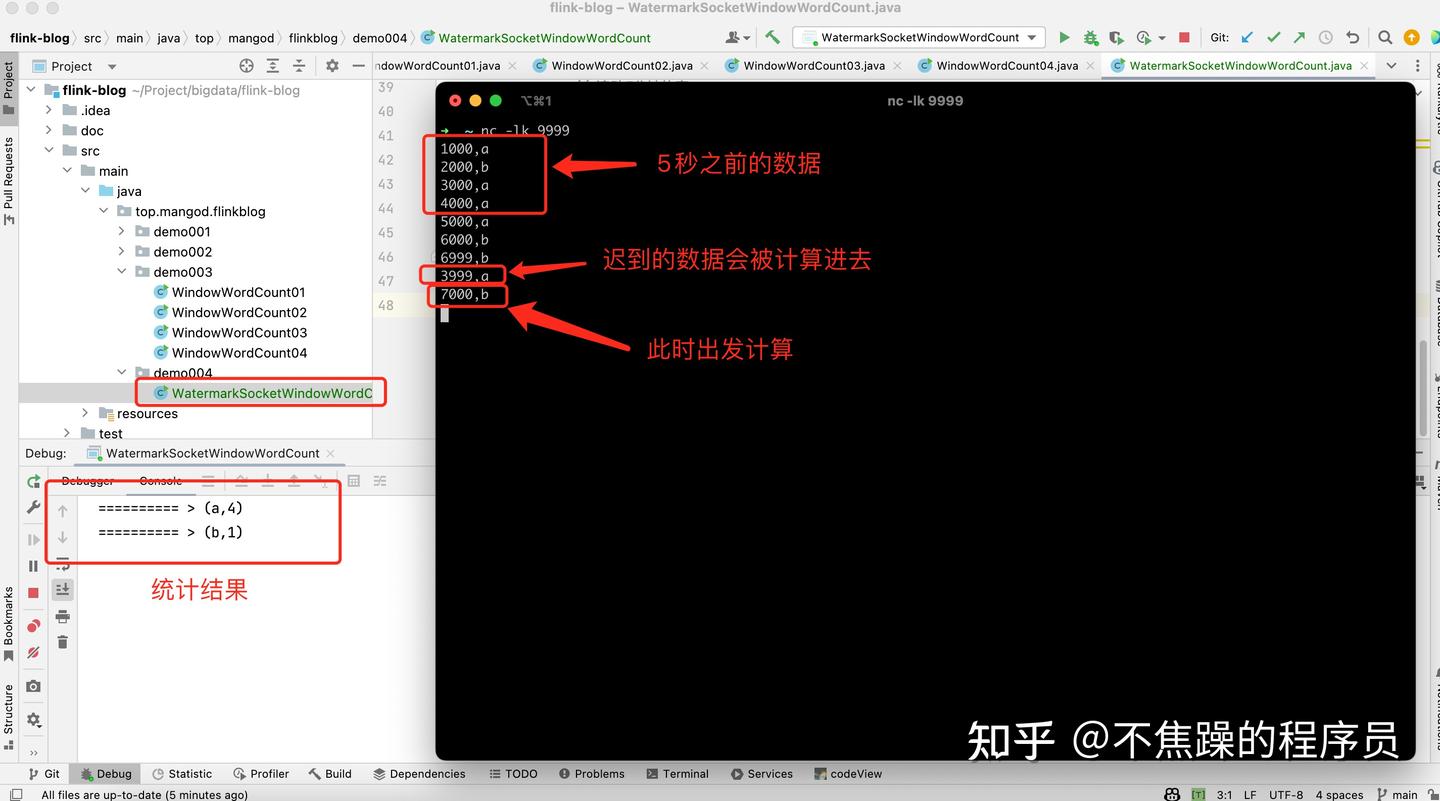Toggle mute breakpoints in the debug sidebar

33,653
